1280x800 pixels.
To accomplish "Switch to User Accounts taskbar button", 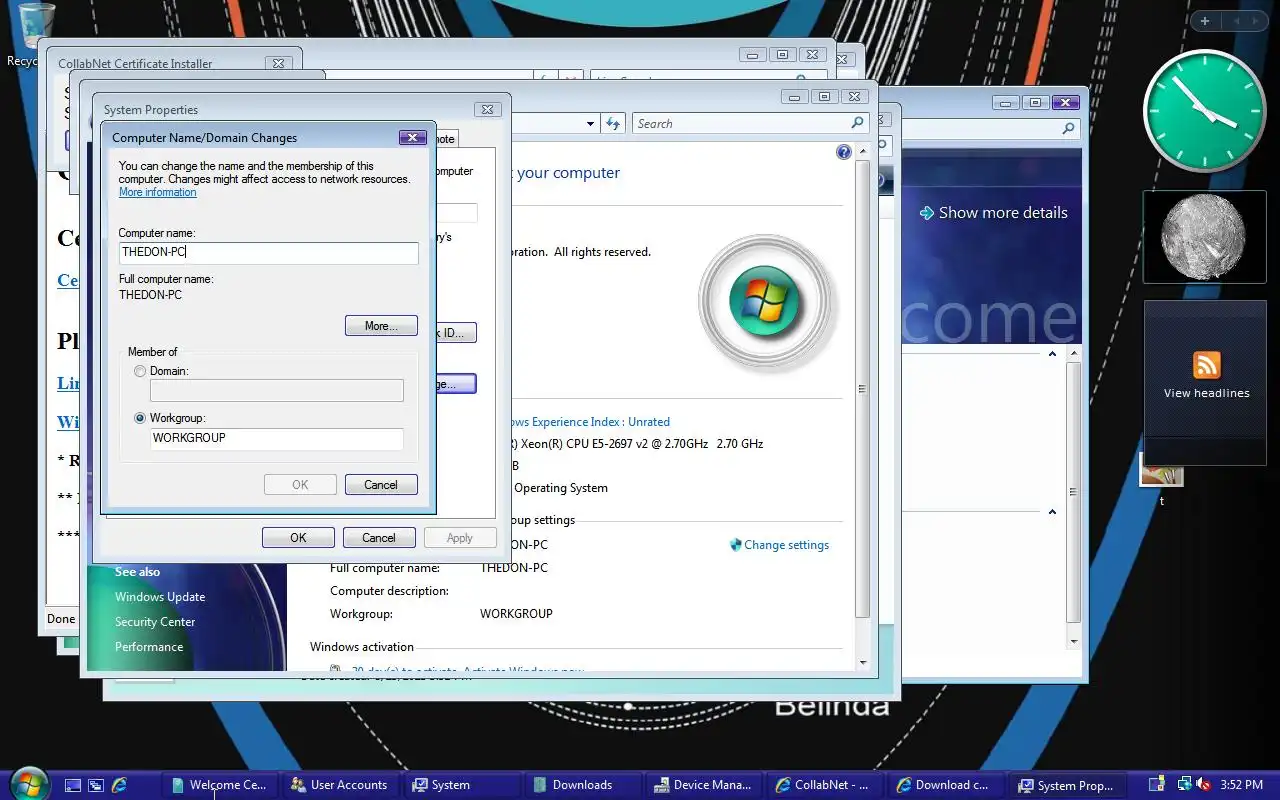I will pyautogui.click(x=340, y=785).
